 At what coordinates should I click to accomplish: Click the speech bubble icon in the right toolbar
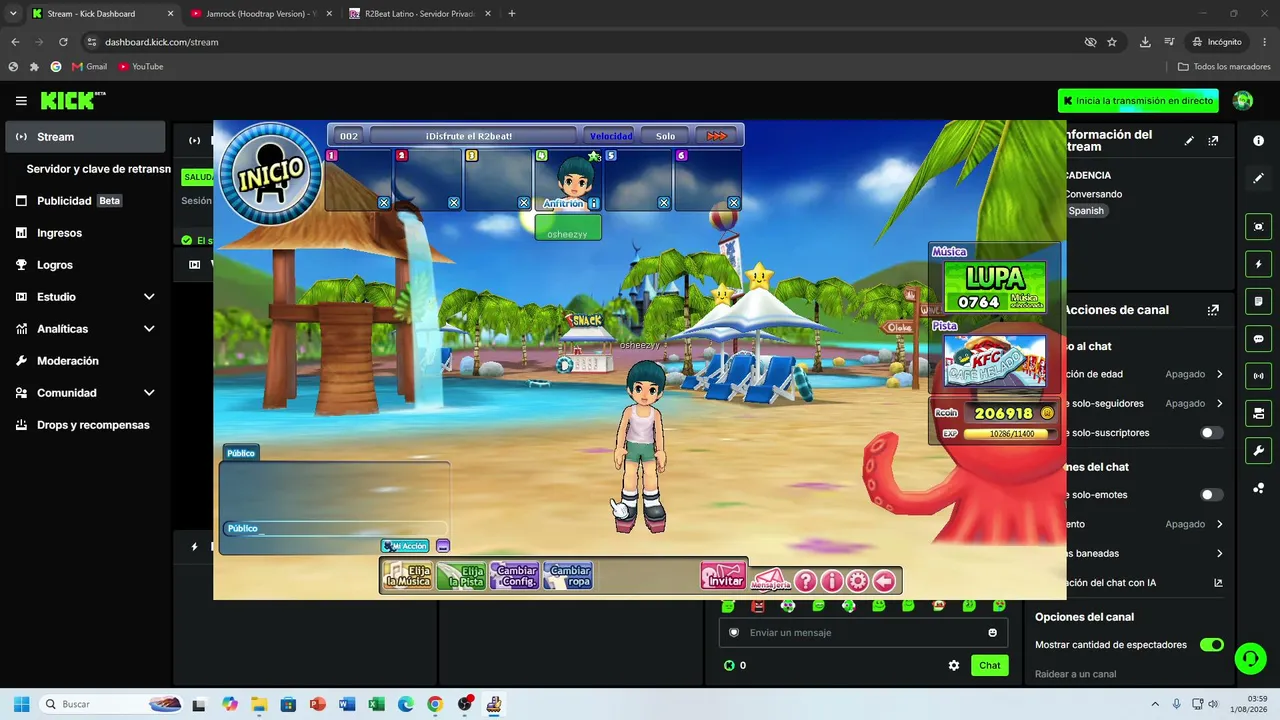(1258, 339)
